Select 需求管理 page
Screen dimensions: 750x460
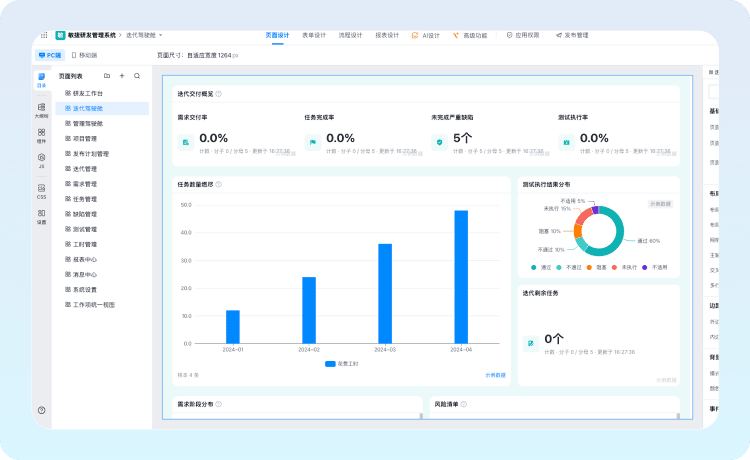(102, 184)
